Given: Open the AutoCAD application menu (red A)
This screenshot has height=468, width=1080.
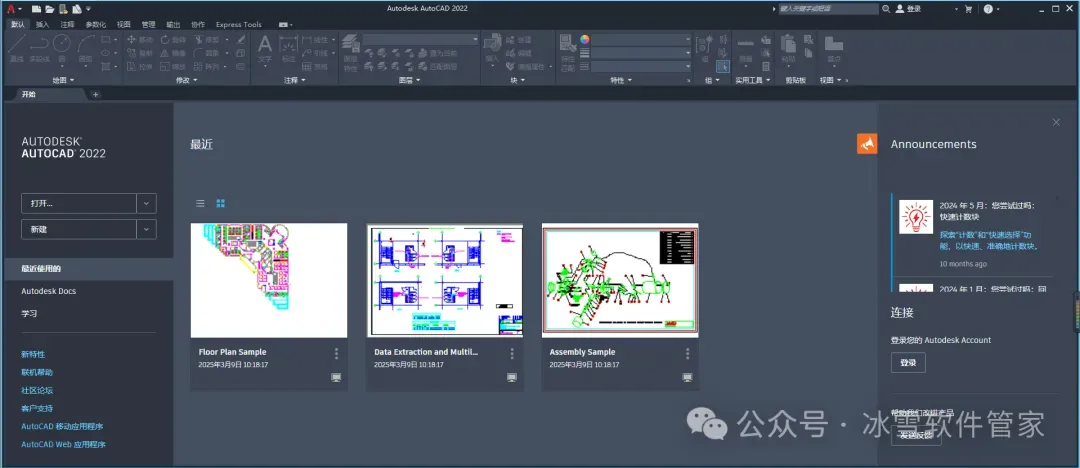Looking at the screenshot, I should 11,9.
